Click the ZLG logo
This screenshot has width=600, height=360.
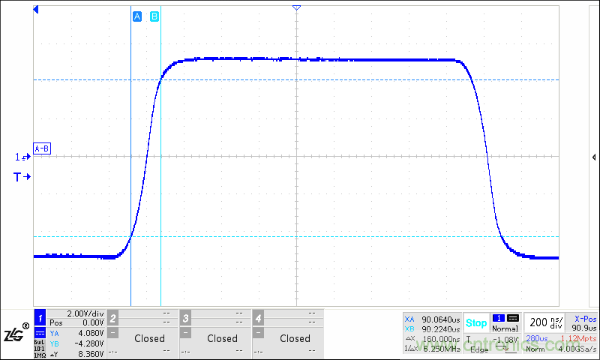pos(16,334)
